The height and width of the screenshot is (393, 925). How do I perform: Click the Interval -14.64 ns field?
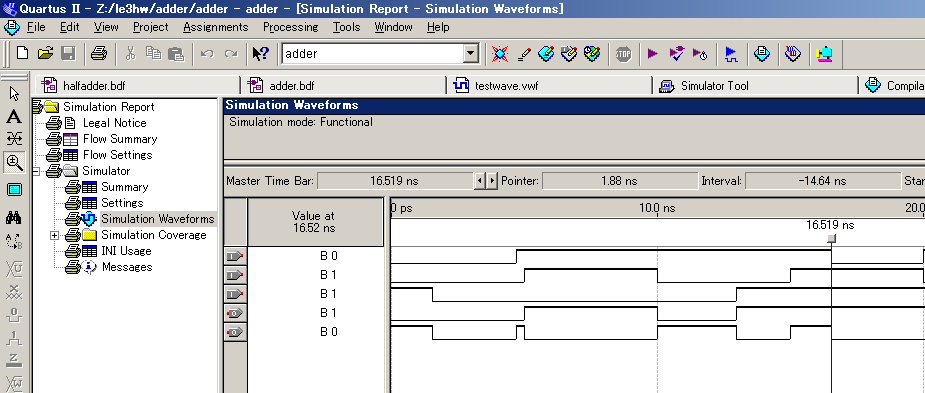[822, 181]
